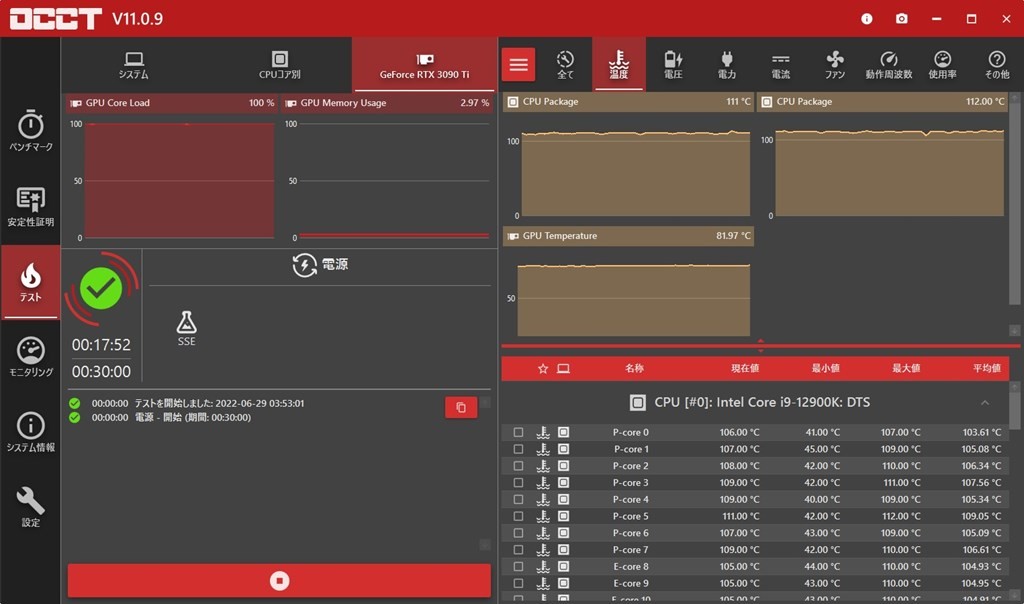The width and height of the screenshot is (1024, 604).
Task: Open the システム情報 system information page
Action: (x=31, y=432)
